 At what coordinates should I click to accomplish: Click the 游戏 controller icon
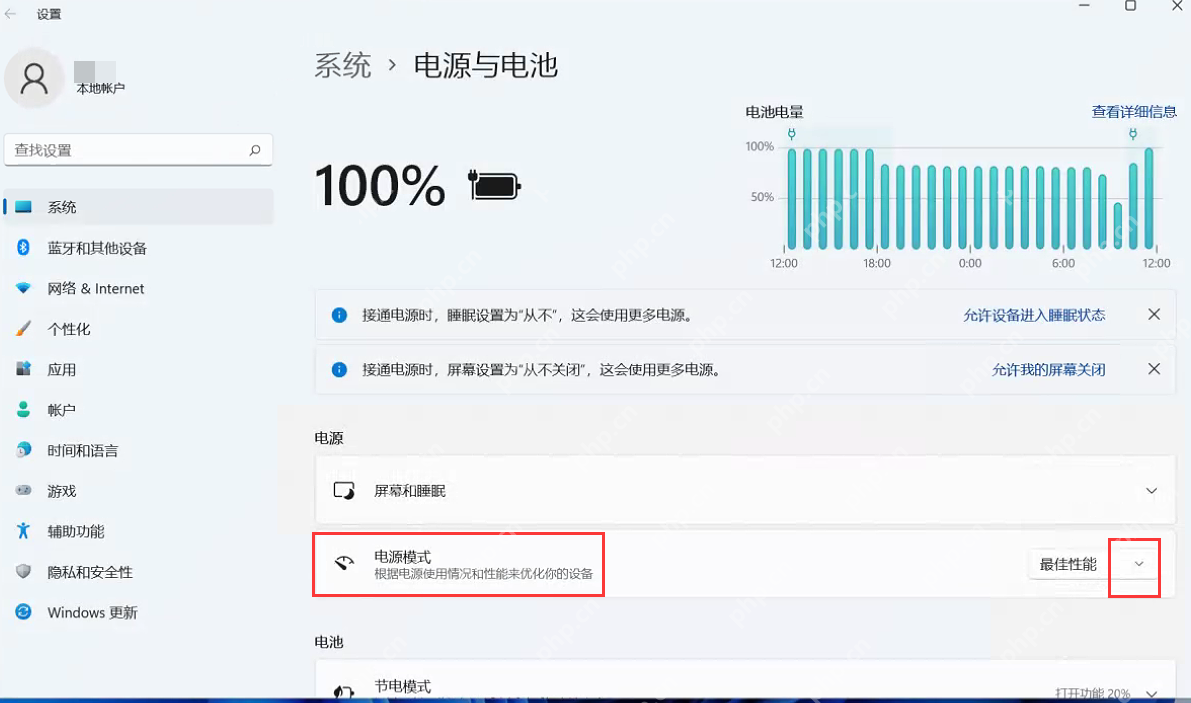click(24, 490)
